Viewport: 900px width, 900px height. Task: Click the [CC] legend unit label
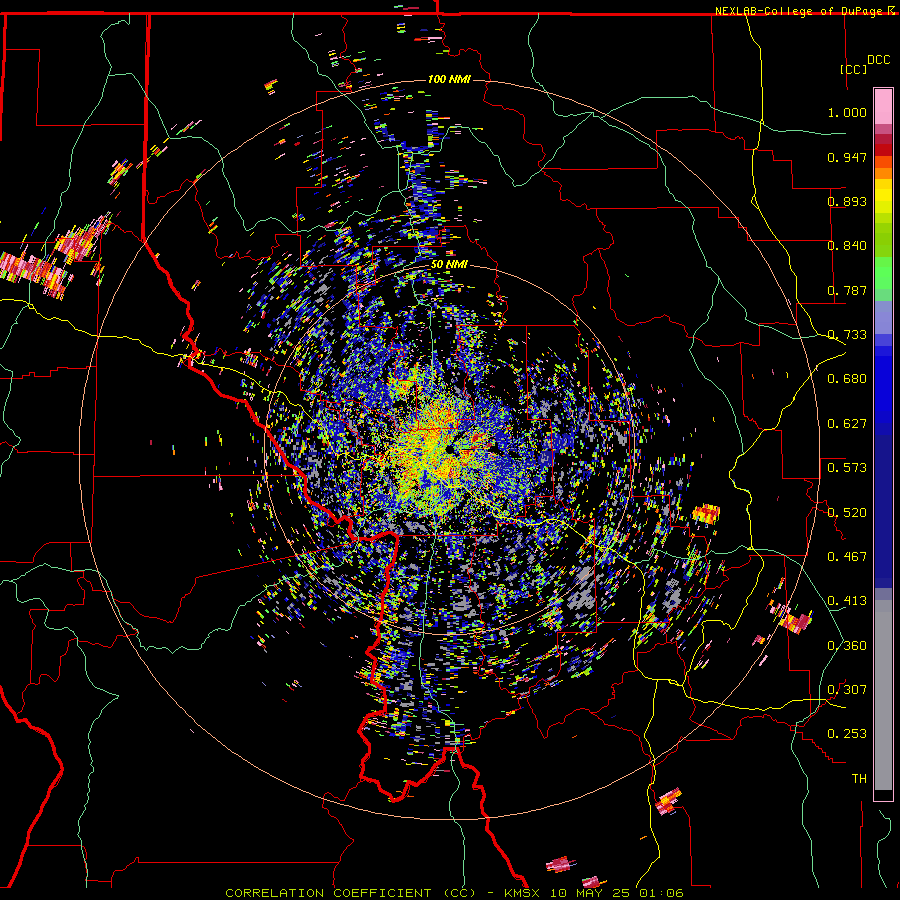[854, 69]
